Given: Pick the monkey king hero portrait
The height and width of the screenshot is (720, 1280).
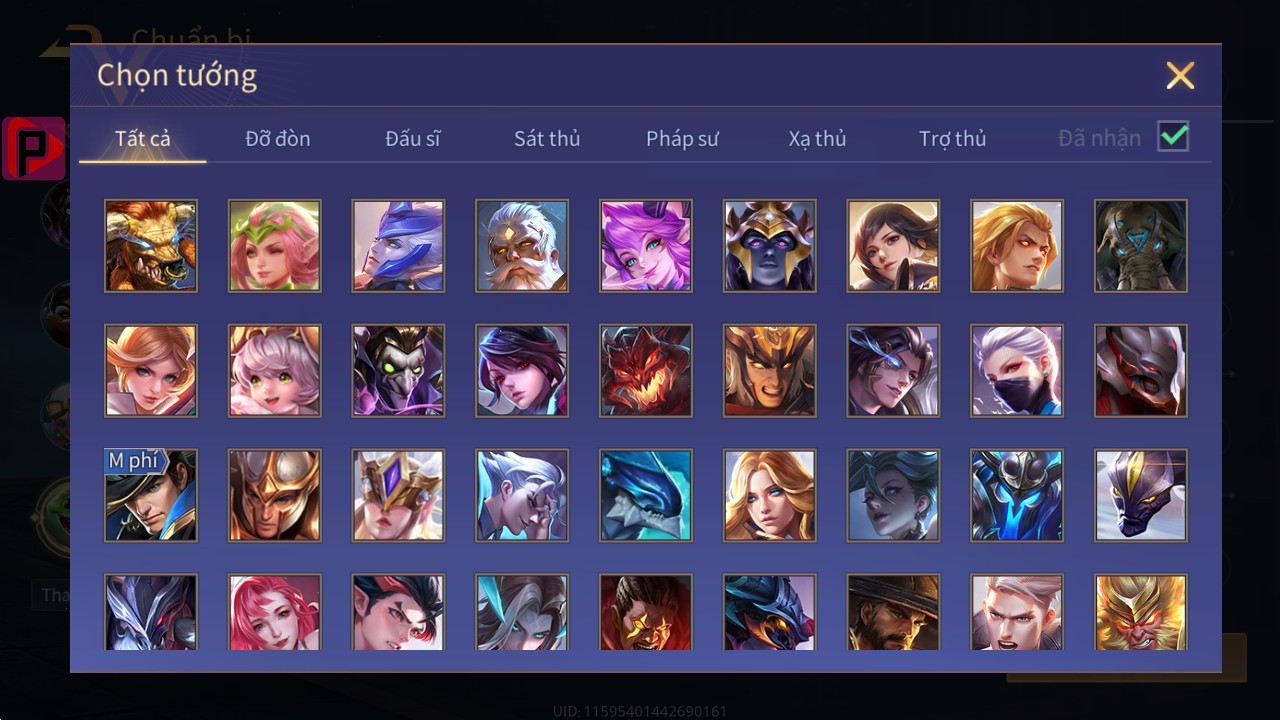Looking at the screenshot, I should (x=1141, y=612).
